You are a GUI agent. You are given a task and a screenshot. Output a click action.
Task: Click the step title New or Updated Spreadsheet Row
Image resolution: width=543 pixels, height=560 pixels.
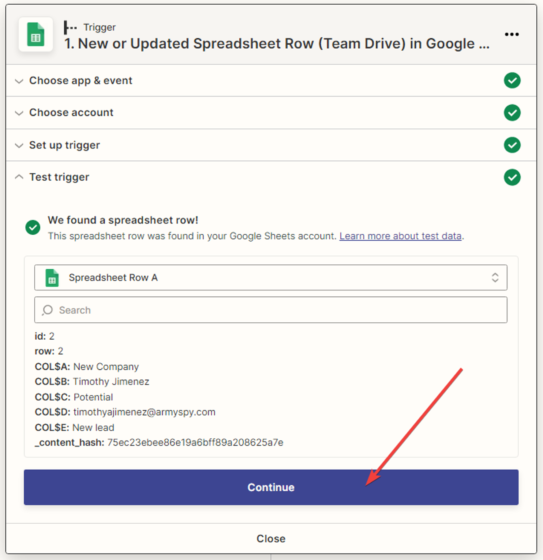point(277,44)
